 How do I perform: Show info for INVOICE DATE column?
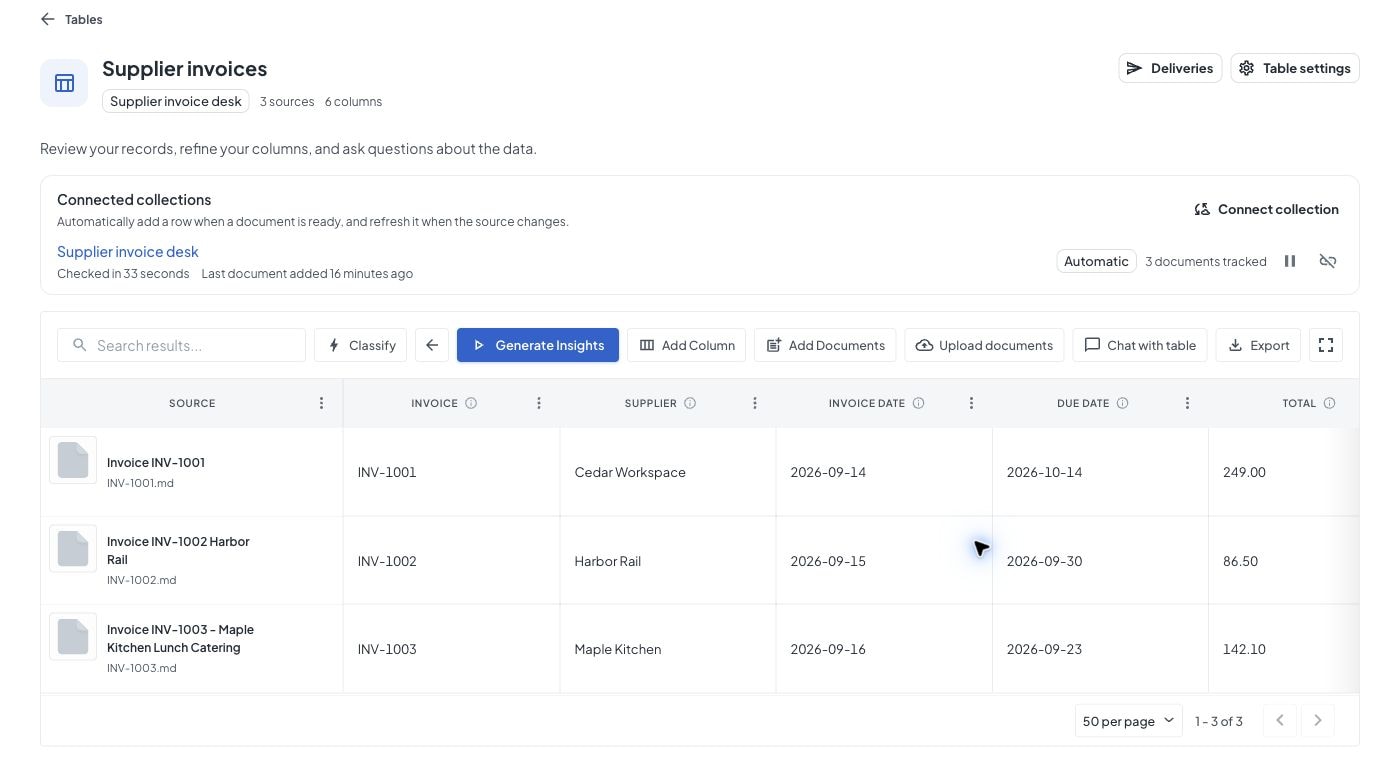918,403
